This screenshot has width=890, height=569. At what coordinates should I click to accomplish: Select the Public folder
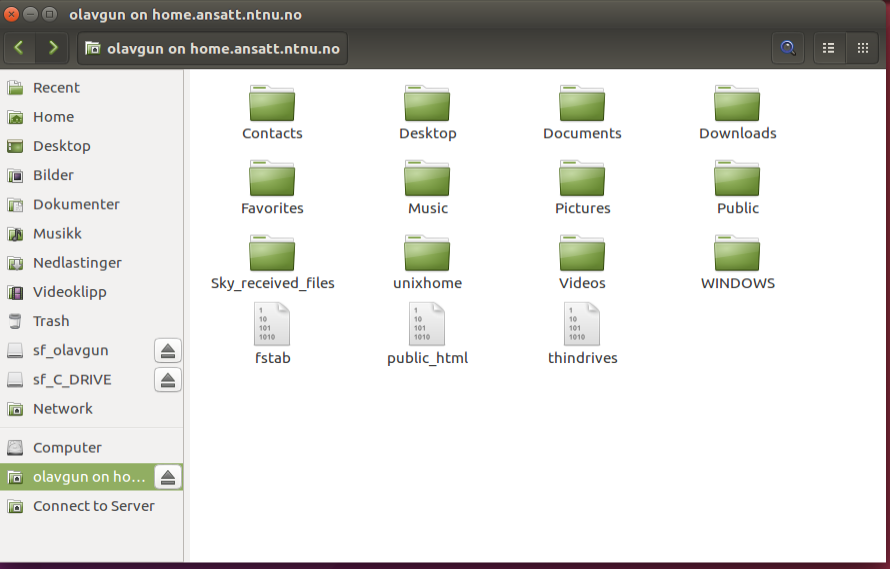(x=737, y=188)
